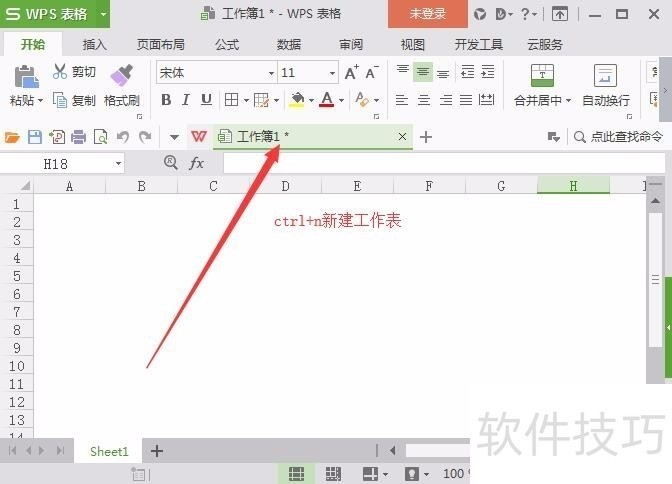Open the 视图 tab

pyautogui.click(x=413, y=45)
